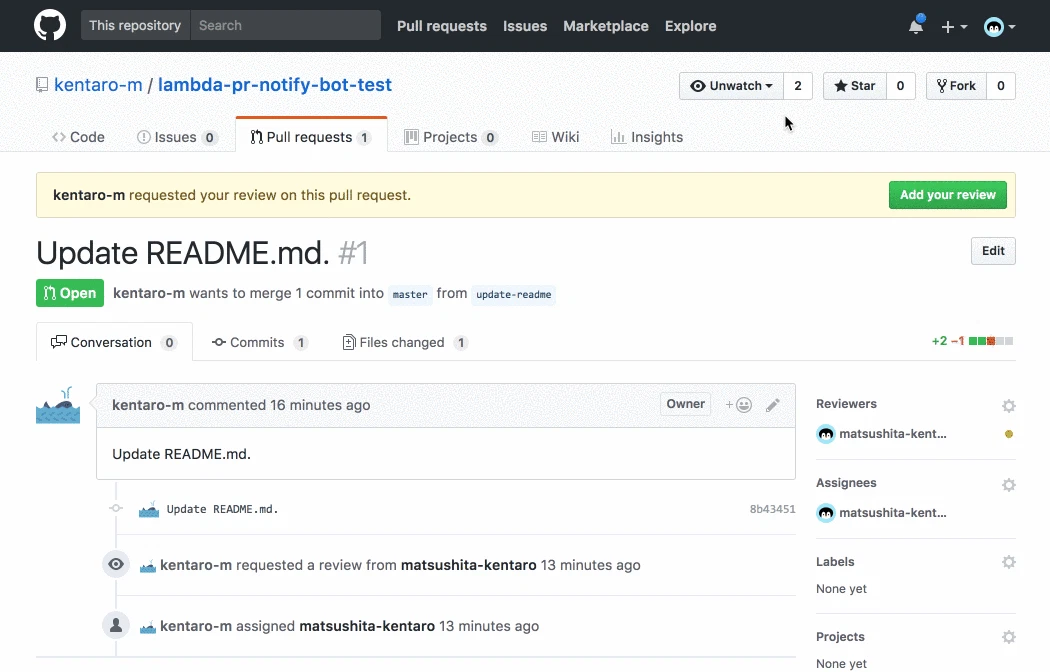Open the GitHub home logo

[50, 25]
